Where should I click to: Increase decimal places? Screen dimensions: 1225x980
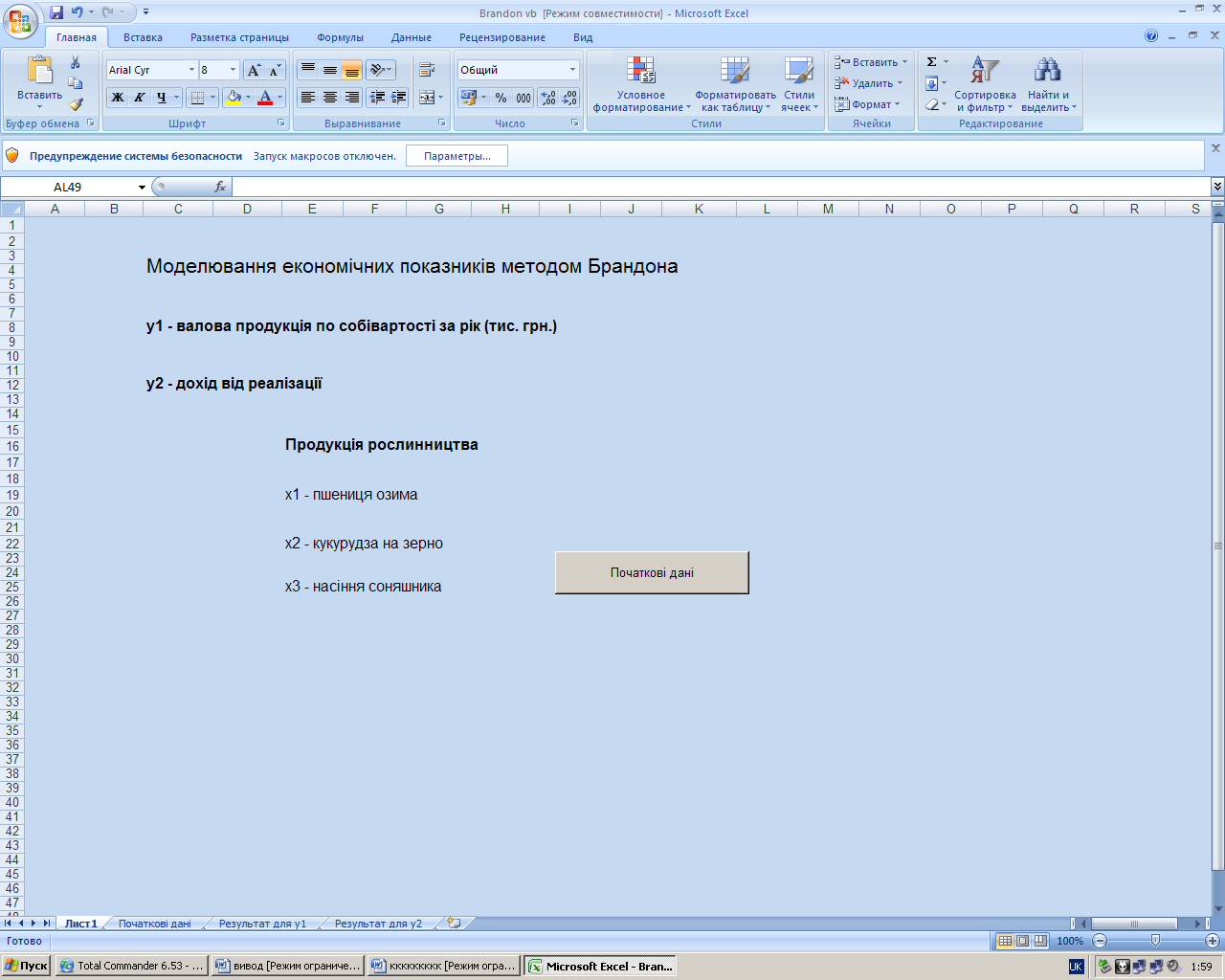click(548, 98)
